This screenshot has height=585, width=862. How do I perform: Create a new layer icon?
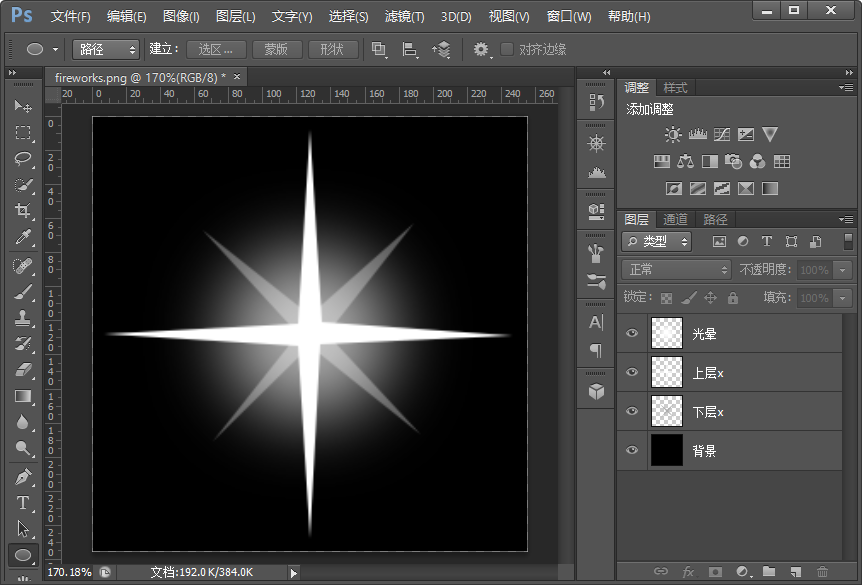coord(795,572)
